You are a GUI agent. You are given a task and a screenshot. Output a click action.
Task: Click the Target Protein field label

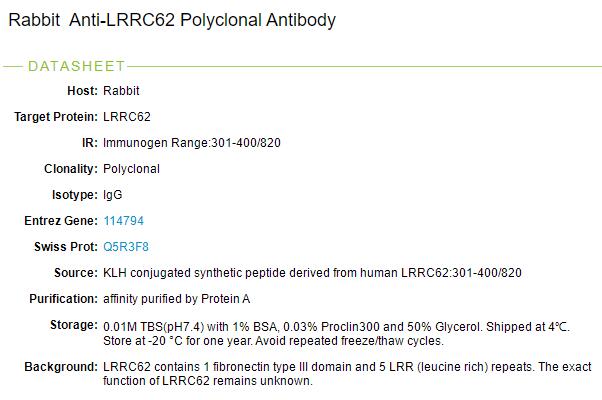pos(56,117)
